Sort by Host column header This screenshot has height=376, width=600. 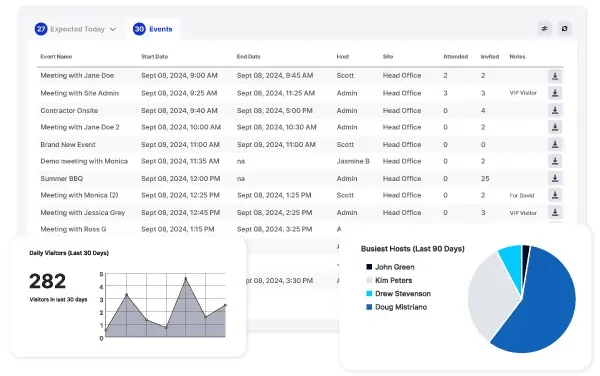[x=343, y=57]
